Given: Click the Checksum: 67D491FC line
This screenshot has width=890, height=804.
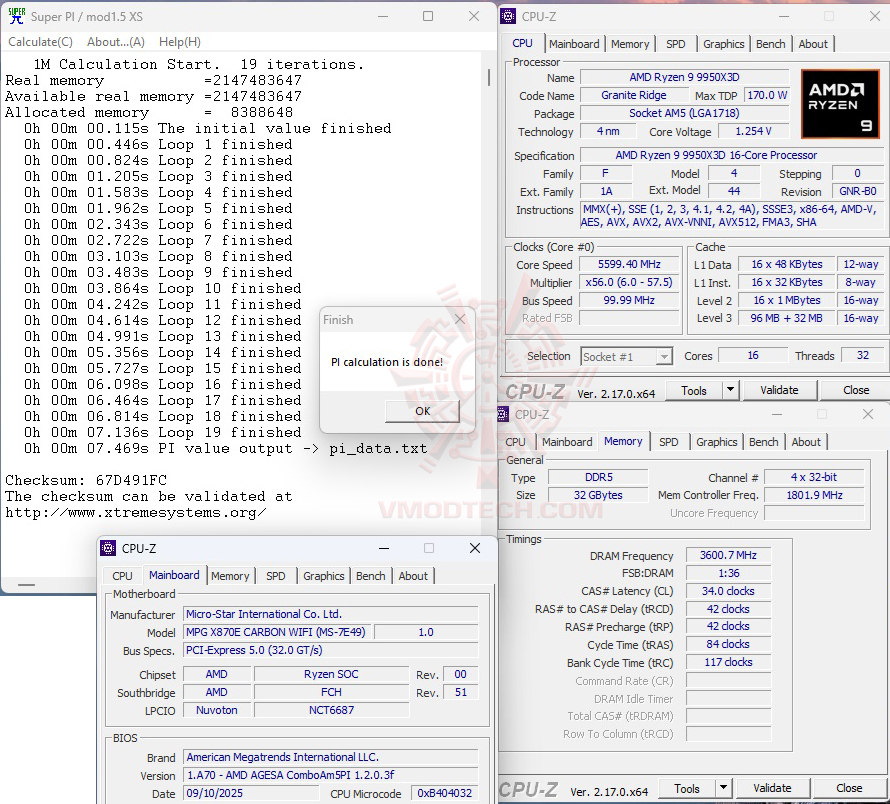Looking at the screenshot, I should [x=86, y=480].
